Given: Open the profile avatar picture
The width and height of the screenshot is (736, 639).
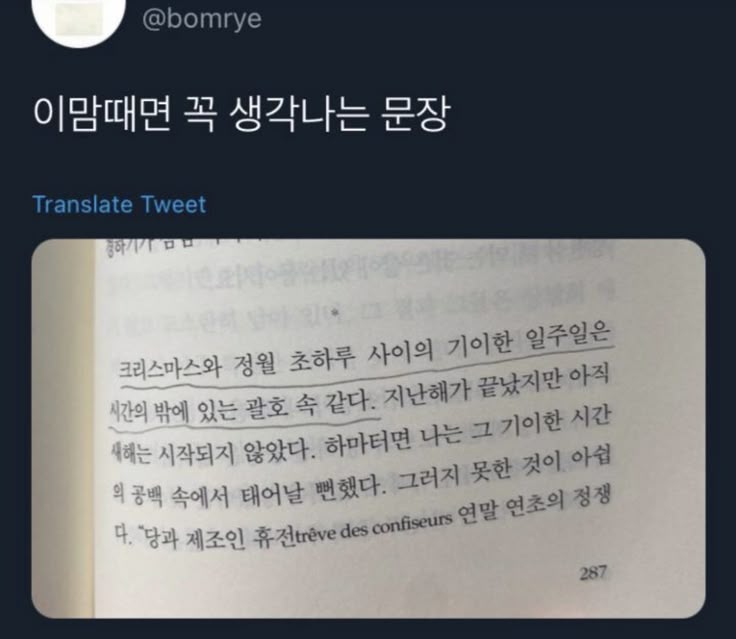Looking at the screenshot, I should point(79,19).
